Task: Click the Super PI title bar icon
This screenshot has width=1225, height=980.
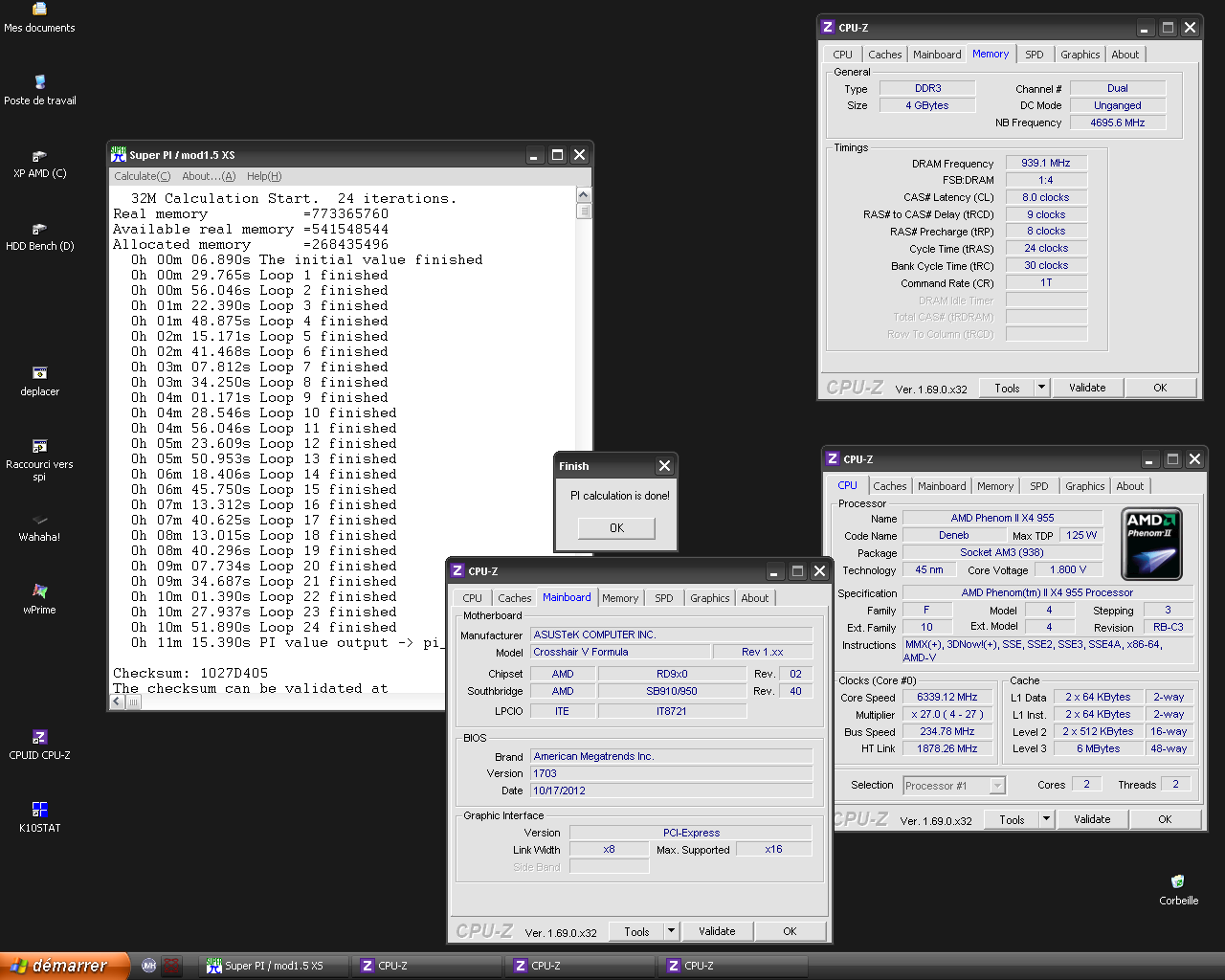Action: point(119,154)
